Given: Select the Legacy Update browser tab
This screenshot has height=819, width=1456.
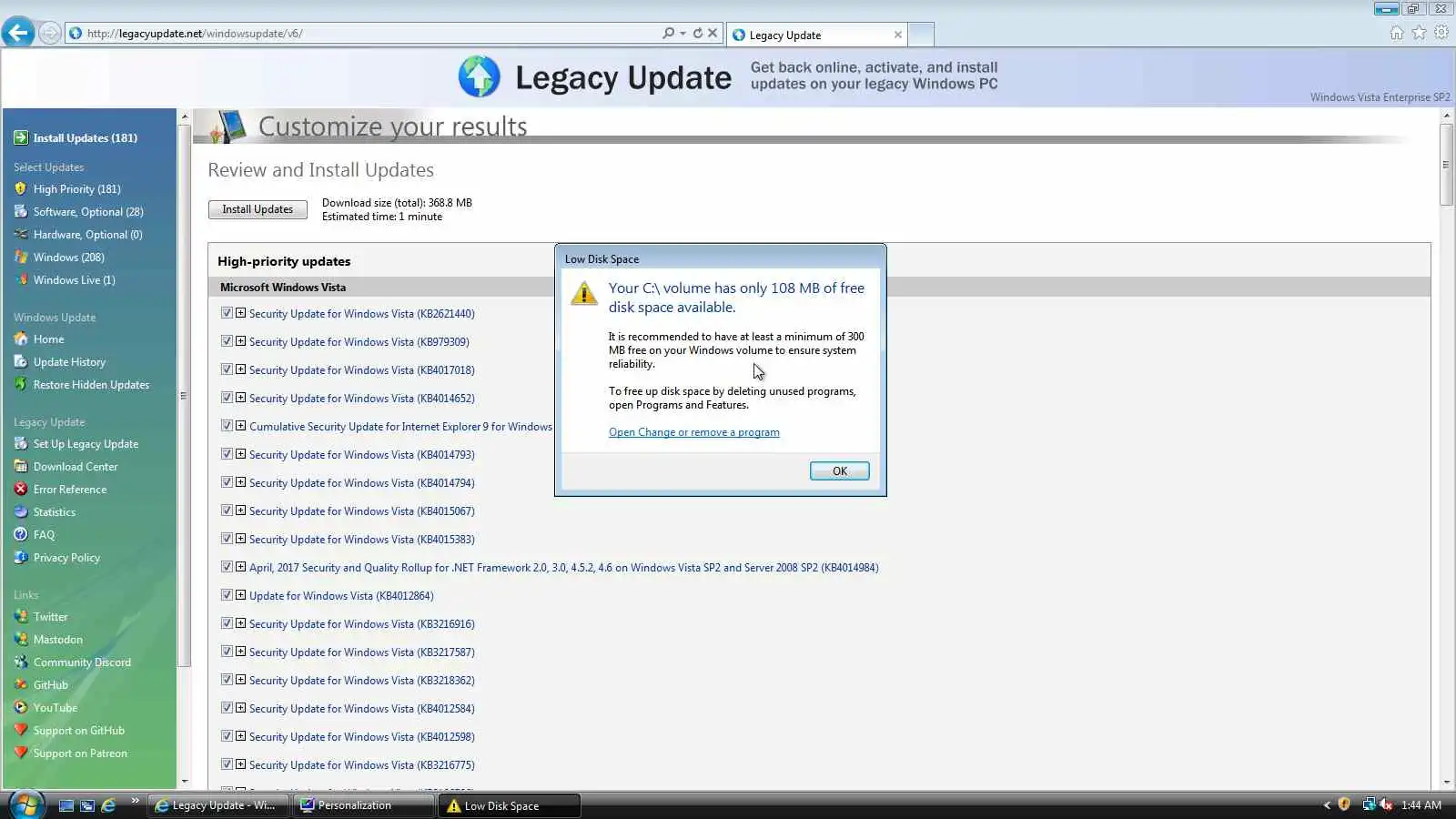Looking at the screenshot, I should (818, 35).
